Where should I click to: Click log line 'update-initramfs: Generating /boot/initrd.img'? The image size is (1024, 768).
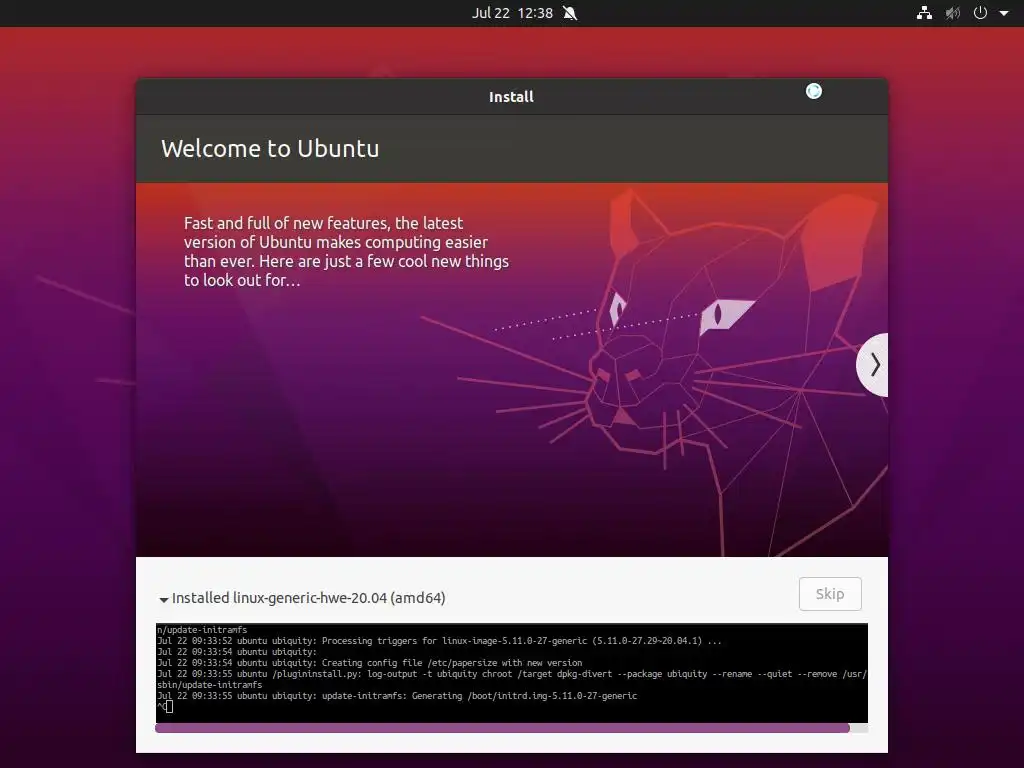click(x=397, y=696)
